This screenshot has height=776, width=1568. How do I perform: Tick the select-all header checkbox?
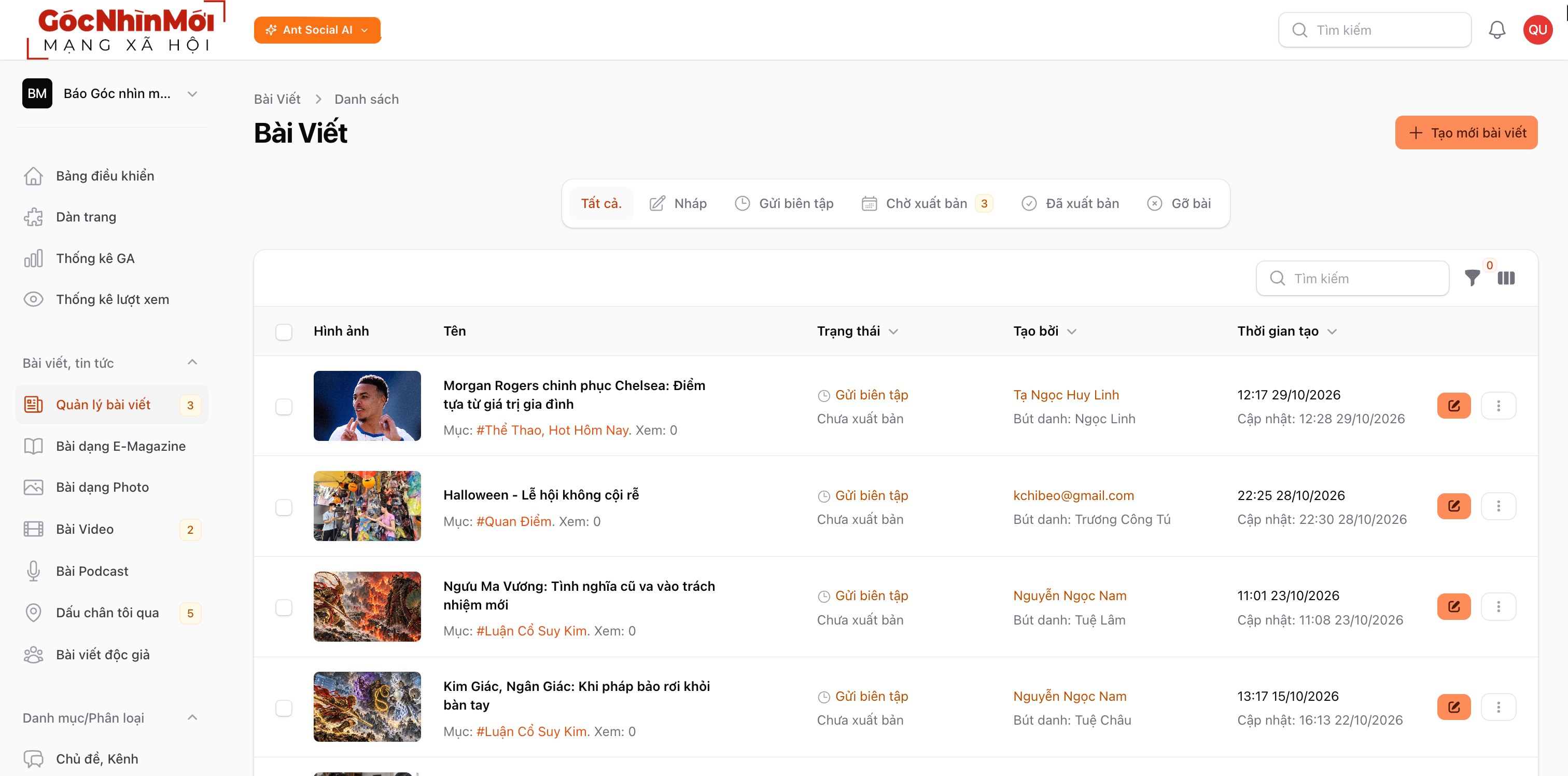pos(284,331)
